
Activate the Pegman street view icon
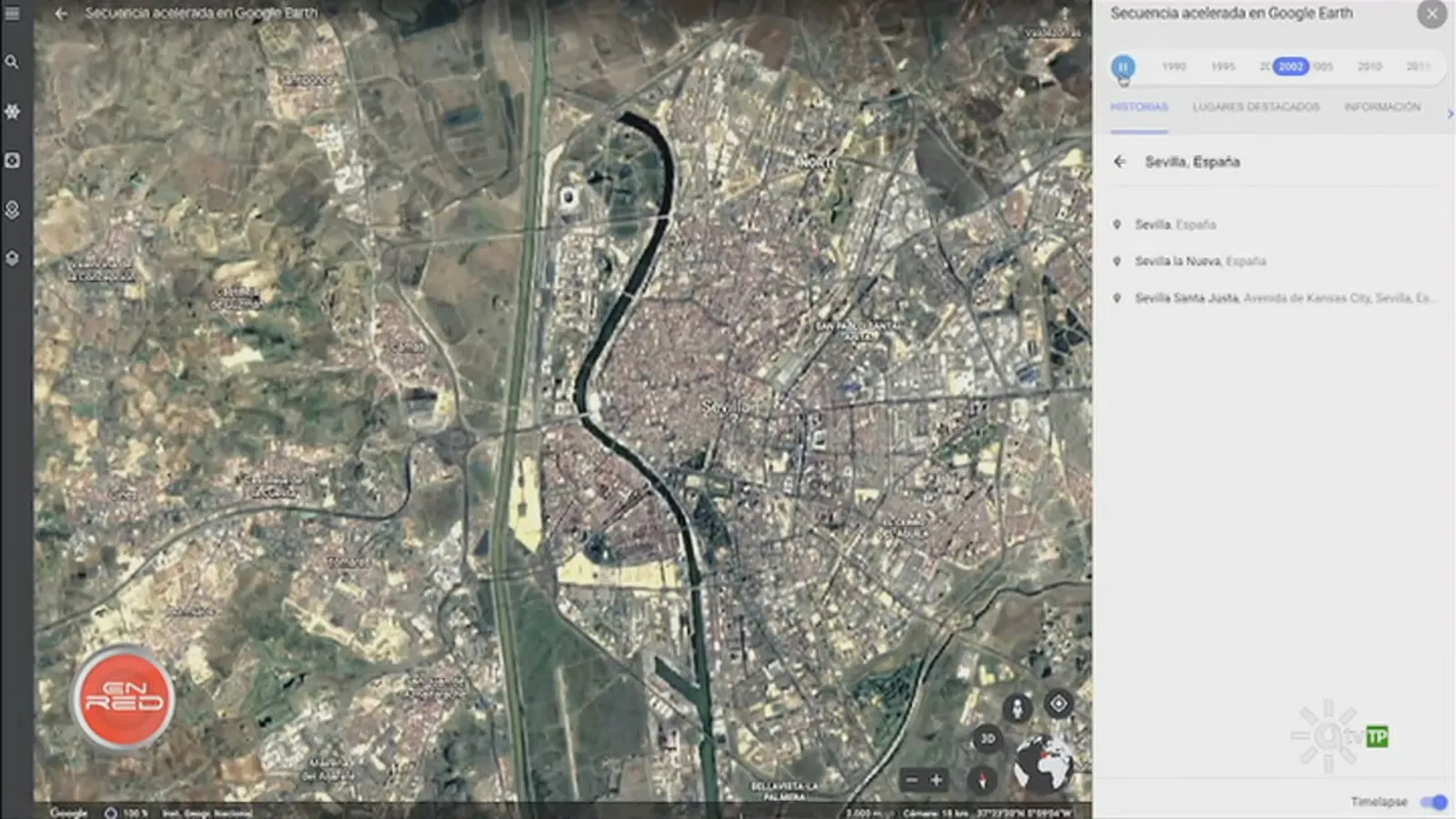(x=1017, y=708)
